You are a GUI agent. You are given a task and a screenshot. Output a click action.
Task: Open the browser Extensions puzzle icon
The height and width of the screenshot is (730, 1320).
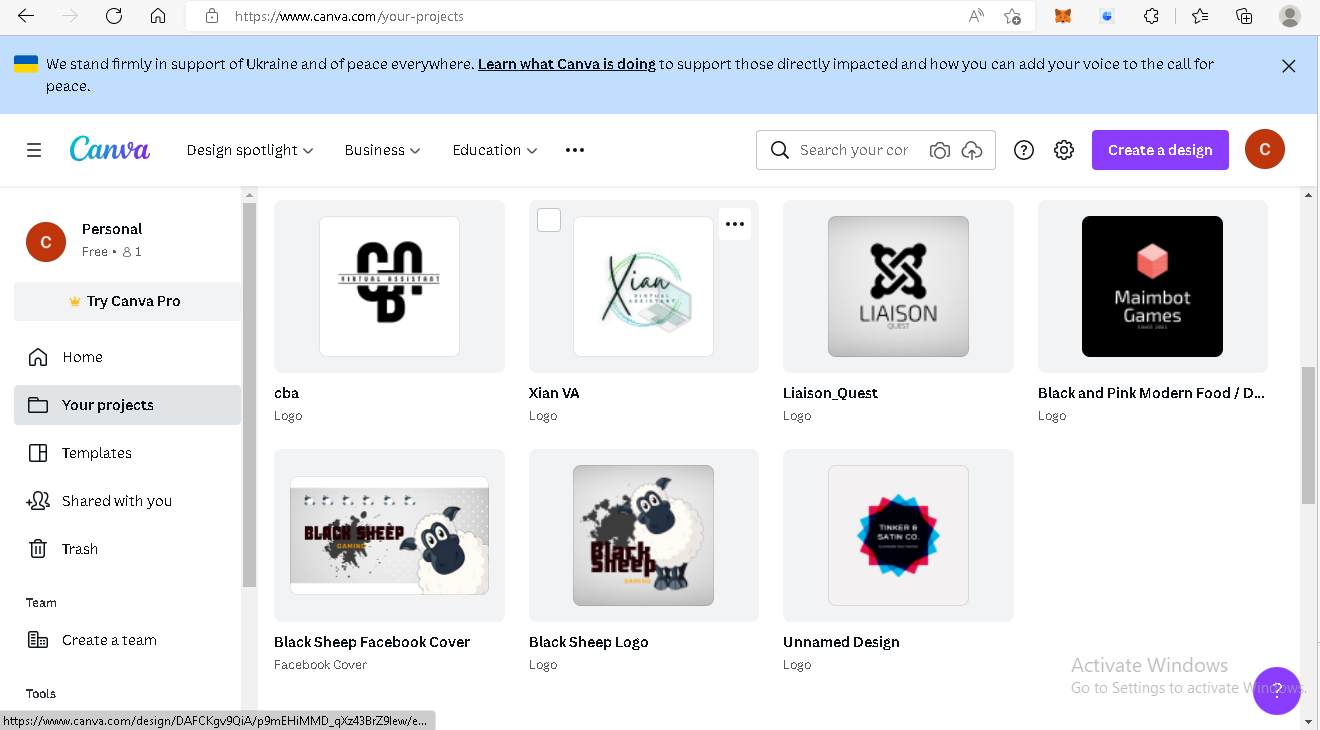(1151, 16)
